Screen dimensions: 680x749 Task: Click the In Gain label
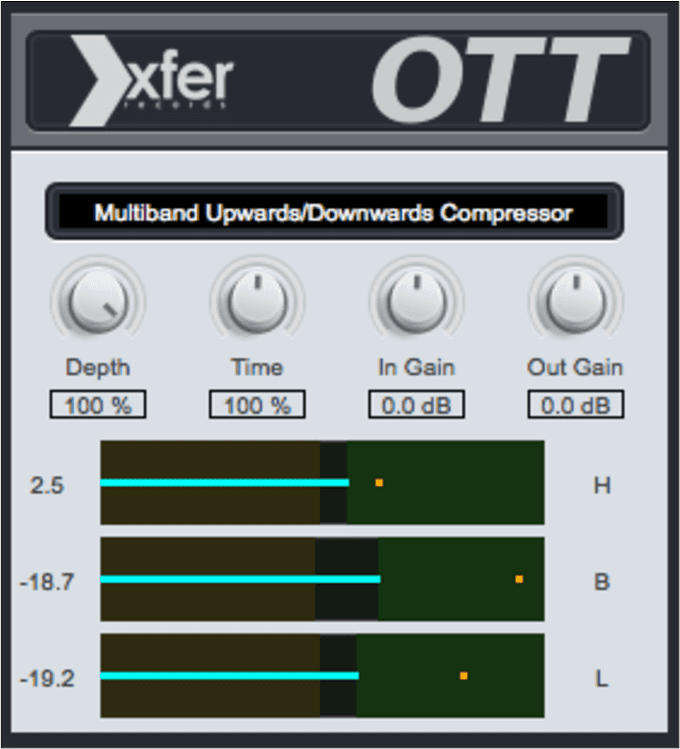pos(416,367)
